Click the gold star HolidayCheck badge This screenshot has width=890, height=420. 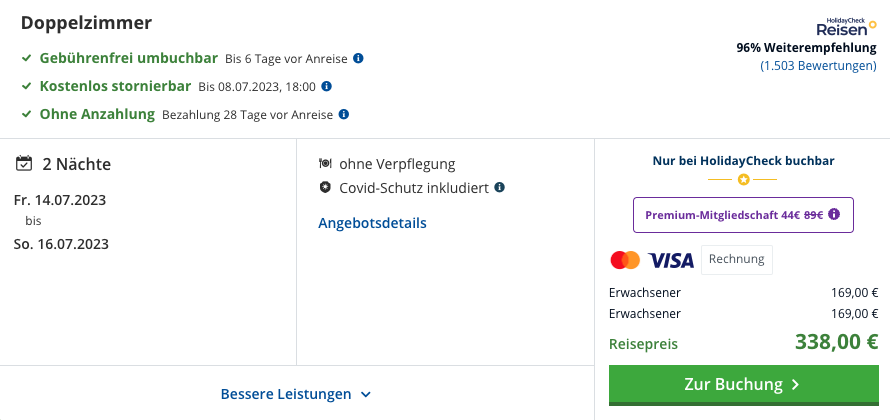pos(744,180)
